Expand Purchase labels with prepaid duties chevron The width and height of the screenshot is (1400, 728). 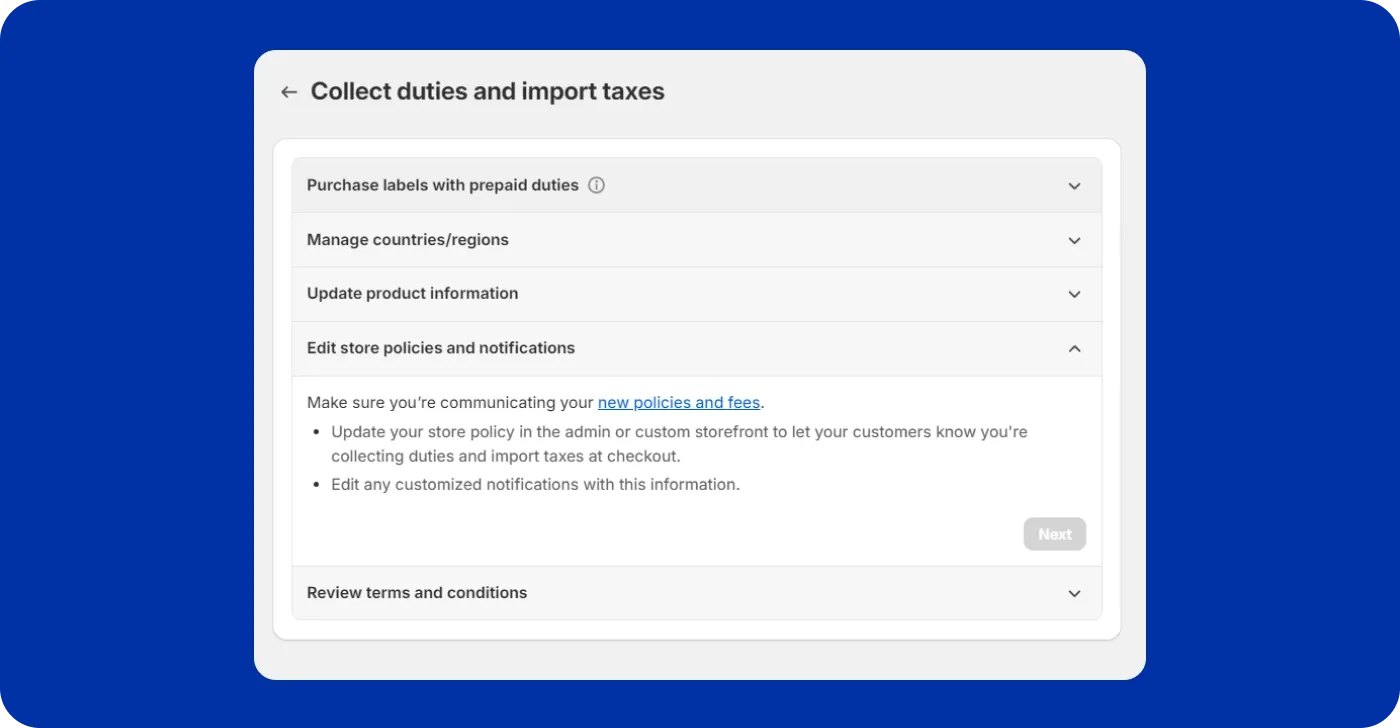[x=1074, y=186]
